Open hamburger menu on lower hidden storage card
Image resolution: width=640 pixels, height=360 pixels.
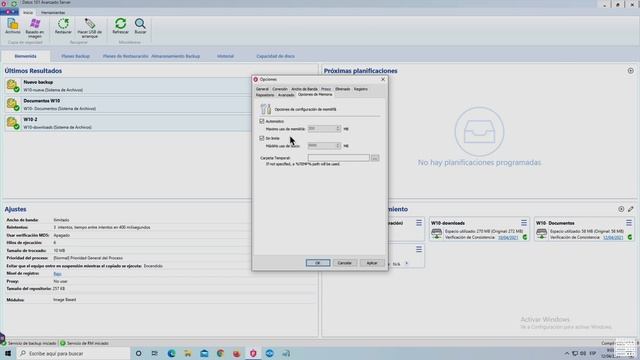(x=419, y=249)
